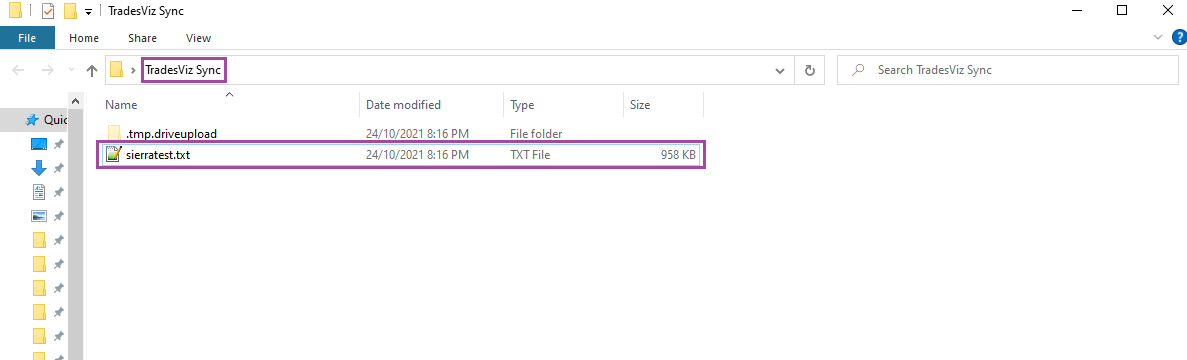Screen dimensions: 1187x360
Task: Switch to the View ribbon tab
Action: [198, 38]
